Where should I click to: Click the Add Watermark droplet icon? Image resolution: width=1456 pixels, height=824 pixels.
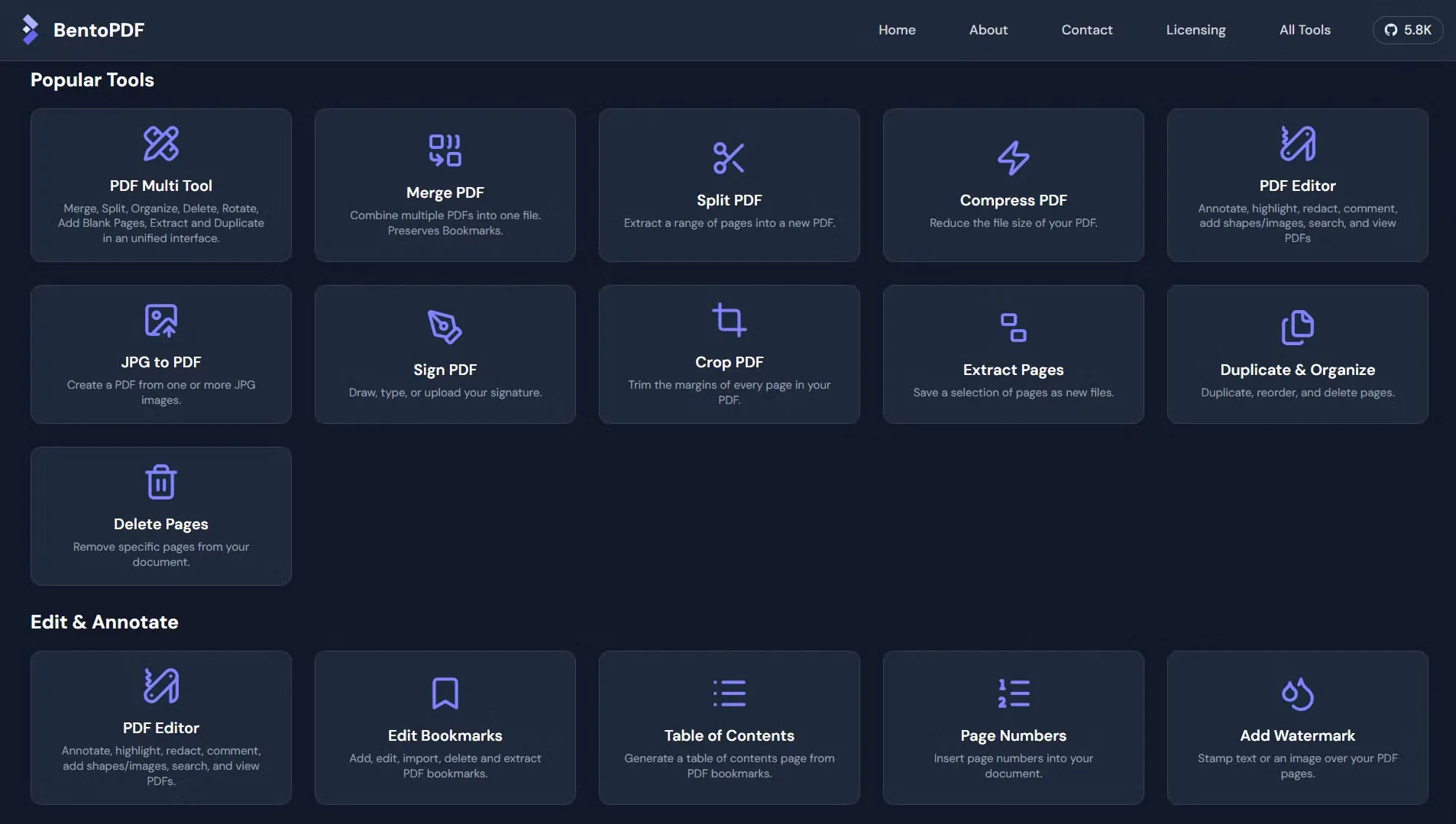pyautogui.click(x=1296, y=693)
